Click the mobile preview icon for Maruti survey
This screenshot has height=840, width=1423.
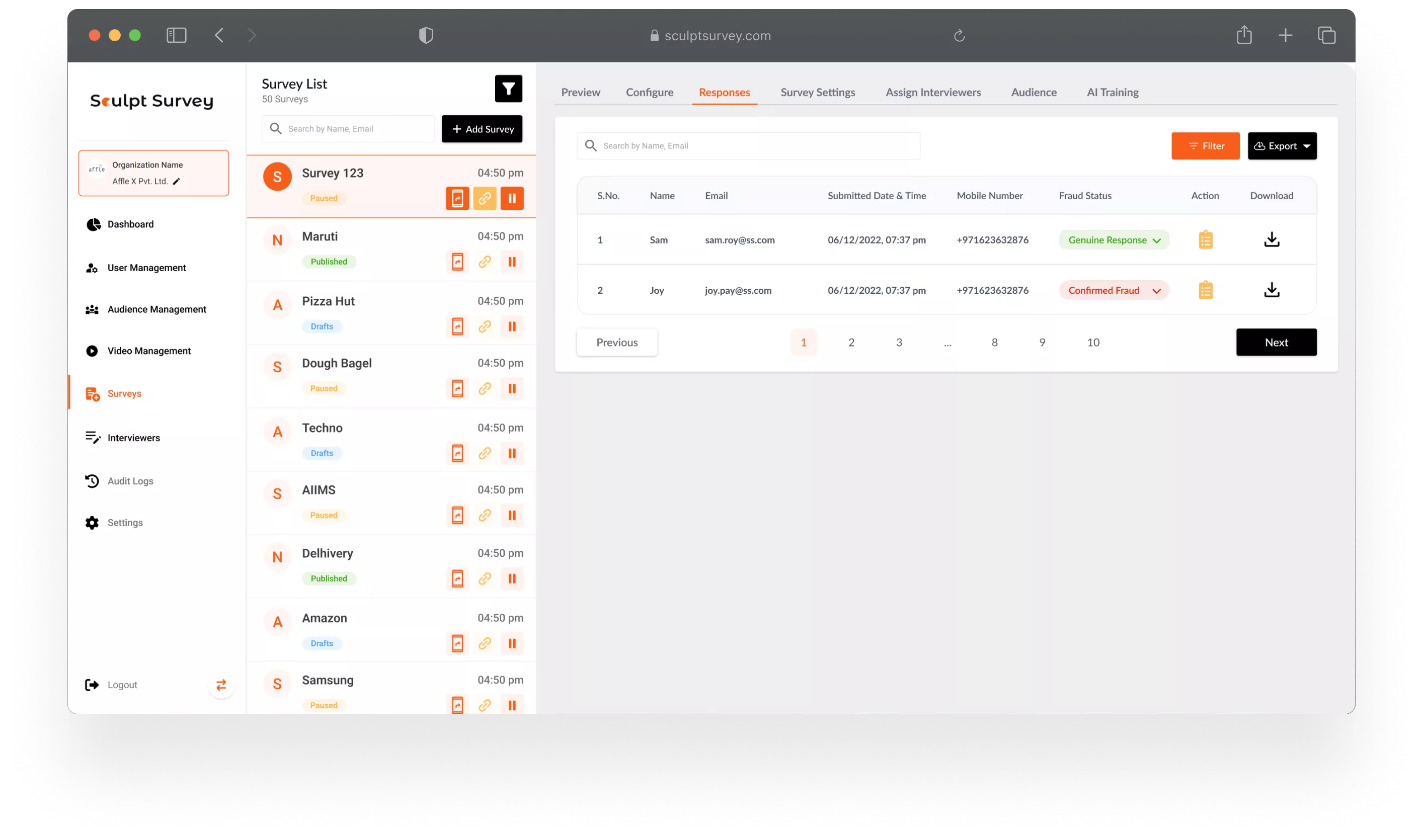(457, 262)
